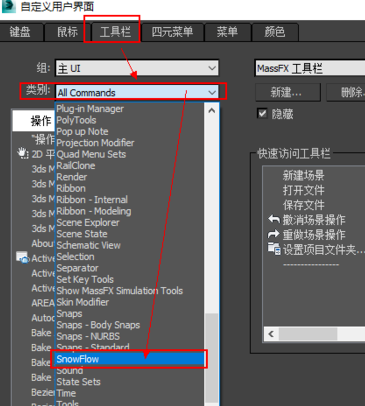The image size is (365, 406).
Task: Select Set Key Tools category
Action: [x=85, y=279]
